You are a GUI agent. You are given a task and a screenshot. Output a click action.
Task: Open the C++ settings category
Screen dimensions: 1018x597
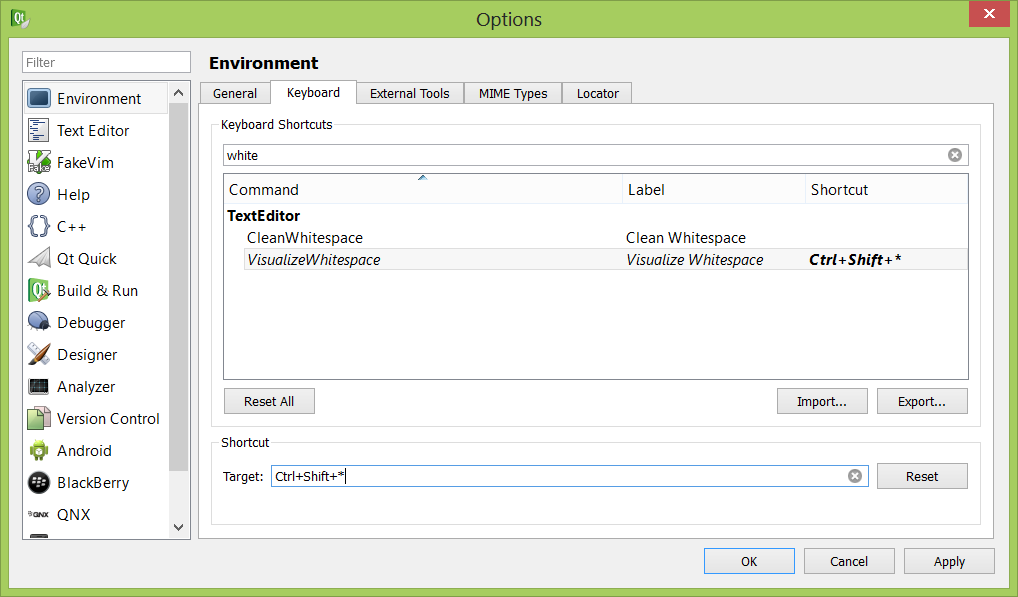click(x=71, y=227)
